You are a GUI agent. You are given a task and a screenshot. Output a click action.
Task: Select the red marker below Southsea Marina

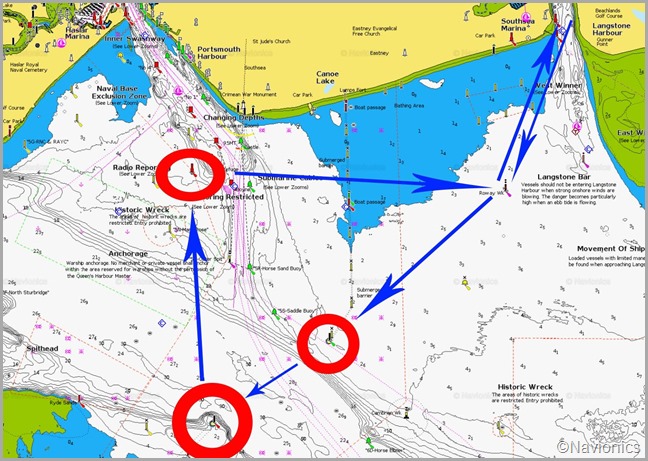click(x=512, y=39)
